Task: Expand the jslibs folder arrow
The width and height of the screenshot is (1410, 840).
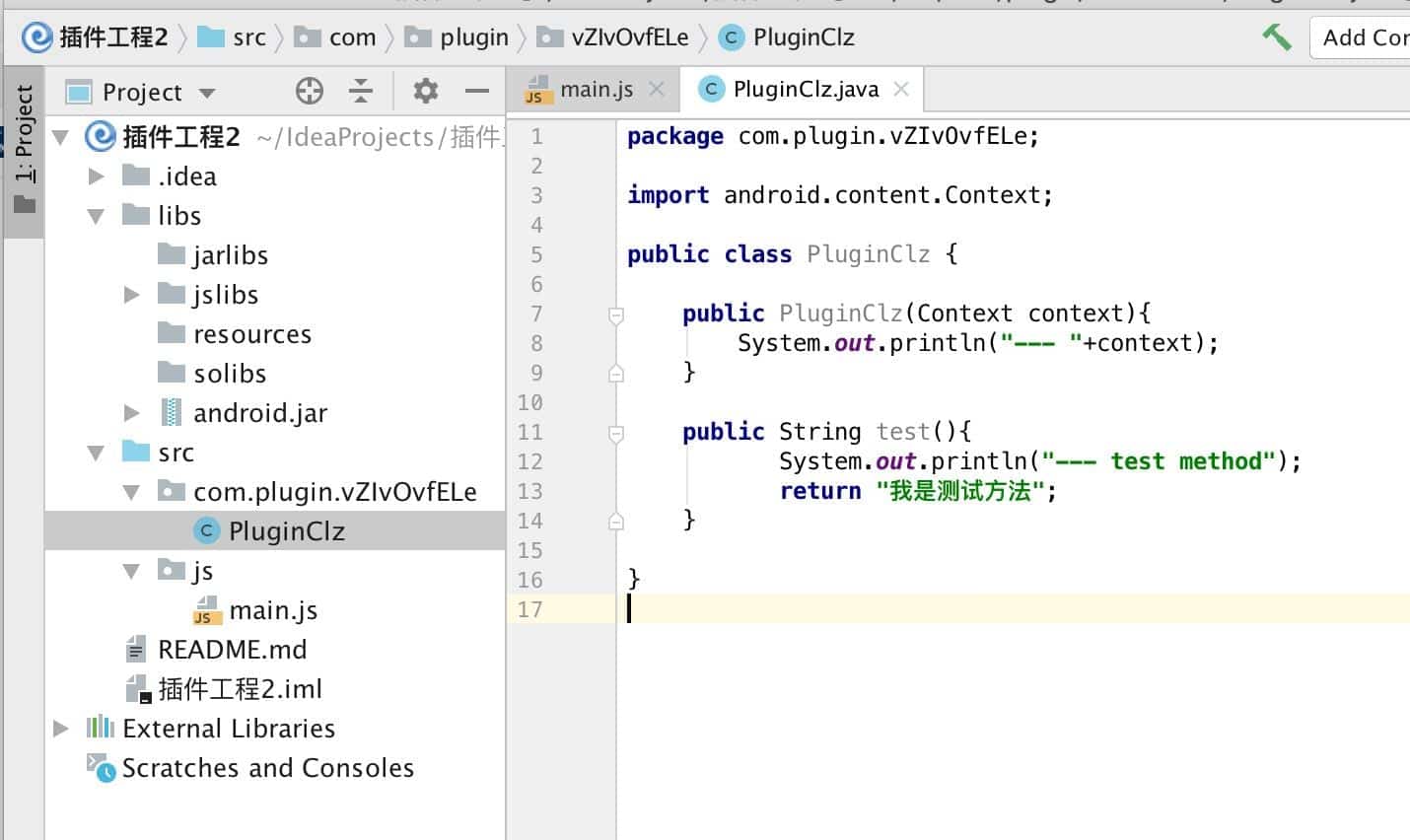Action: pos(132,295)
